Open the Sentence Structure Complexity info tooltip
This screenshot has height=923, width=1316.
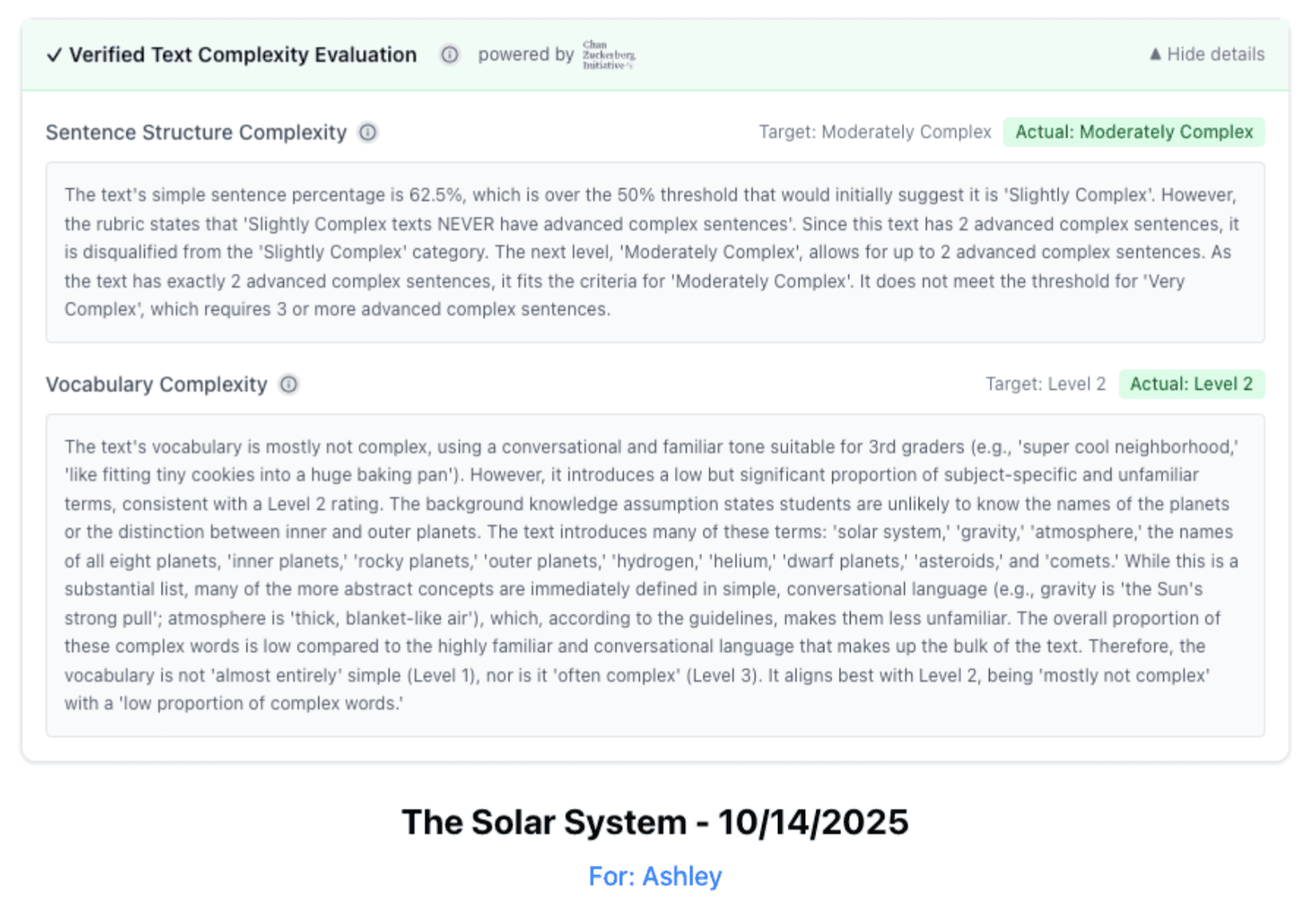pyautogui.click(x=367, y=133)
